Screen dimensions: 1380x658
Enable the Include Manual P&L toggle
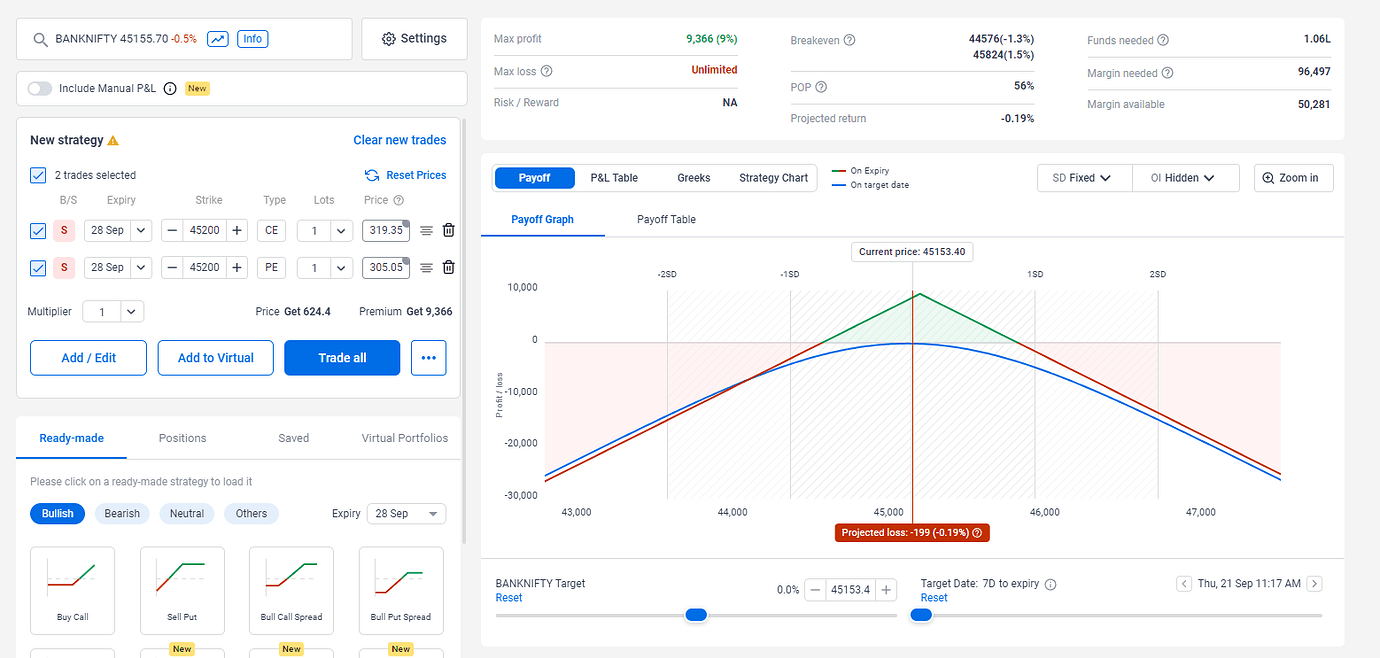click(x=39, y=88)
